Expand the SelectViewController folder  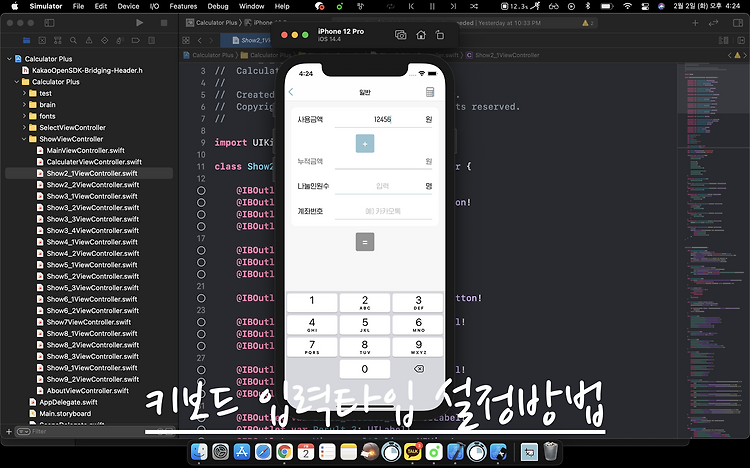coord(24,128)
